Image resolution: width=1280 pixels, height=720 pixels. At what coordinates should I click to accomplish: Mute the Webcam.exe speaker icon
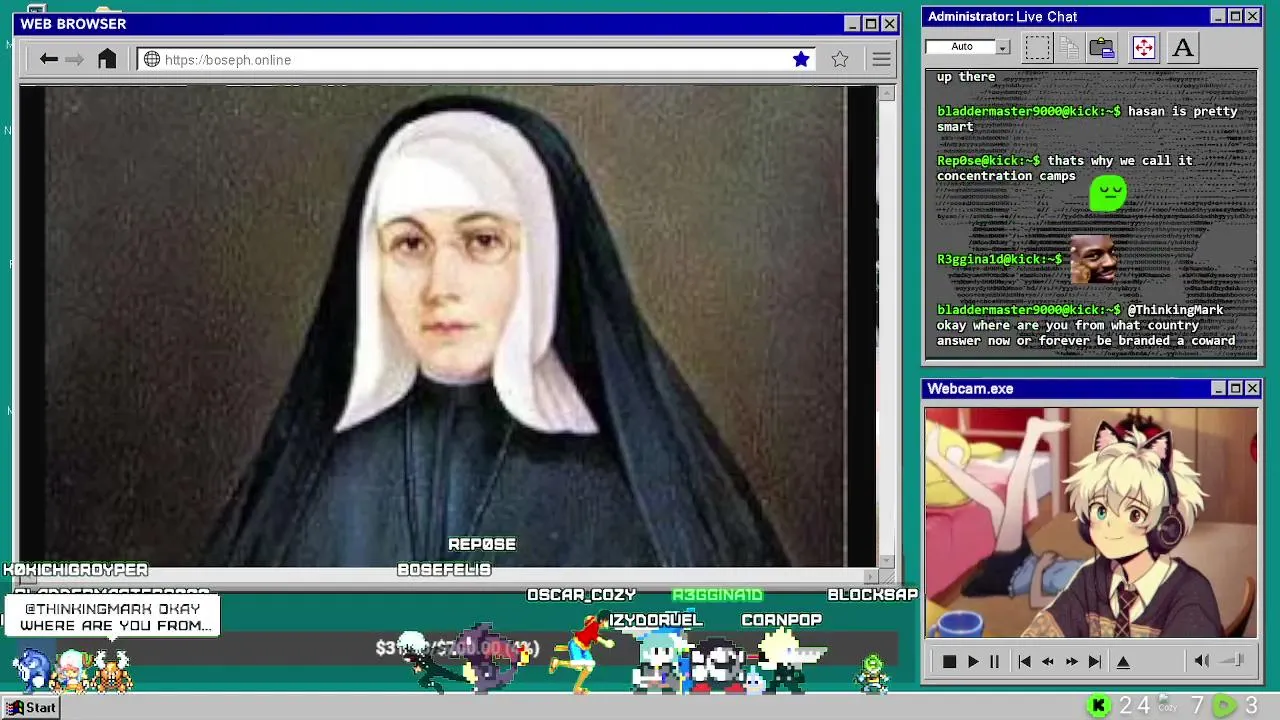[x=1202, y=661]
